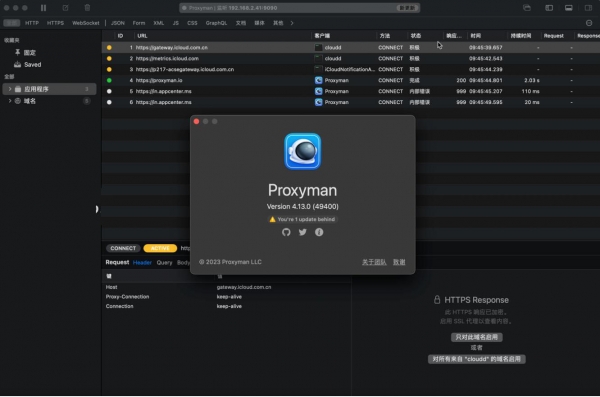Click 对所有来自 "cloudd" 的域名启用 button

pyautogui.click(x=476, y=359)
